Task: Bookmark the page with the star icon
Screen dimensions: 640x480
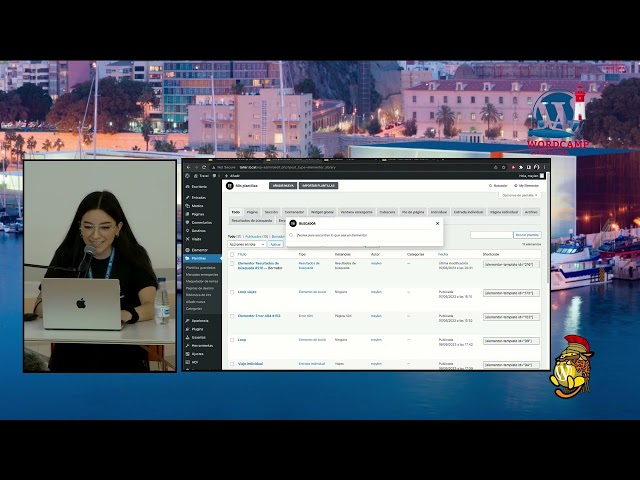Action: pos(503,167)
